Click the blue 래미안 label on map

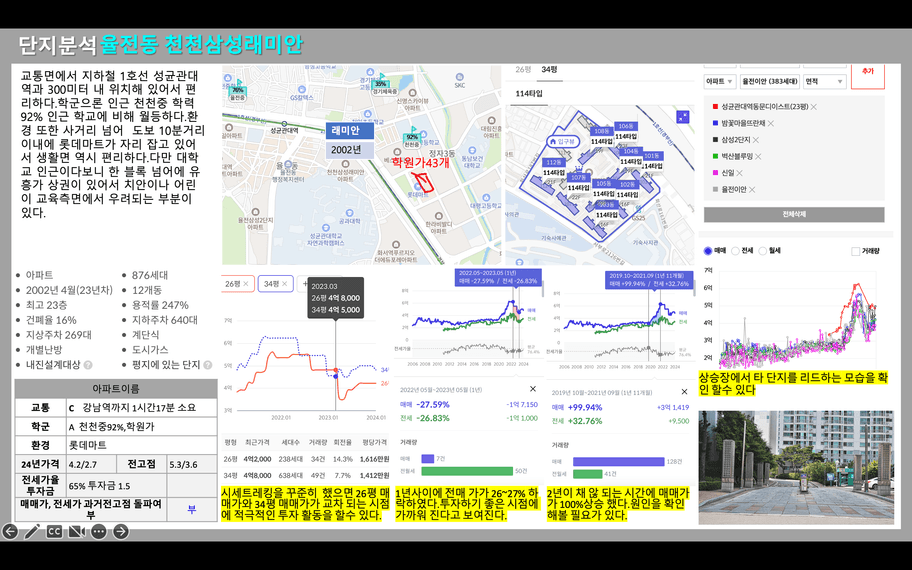coord(348,131)
